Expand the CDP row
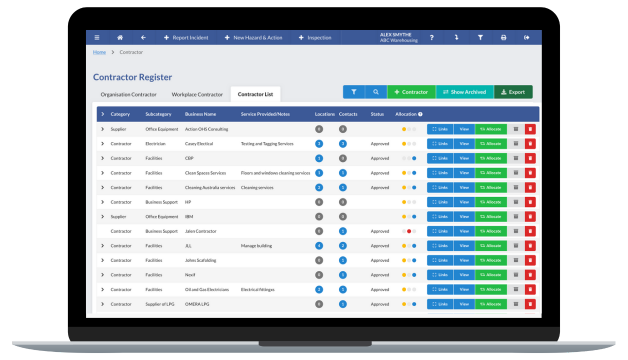The height and width of the screenshot is (360, 628). (103, 158)
